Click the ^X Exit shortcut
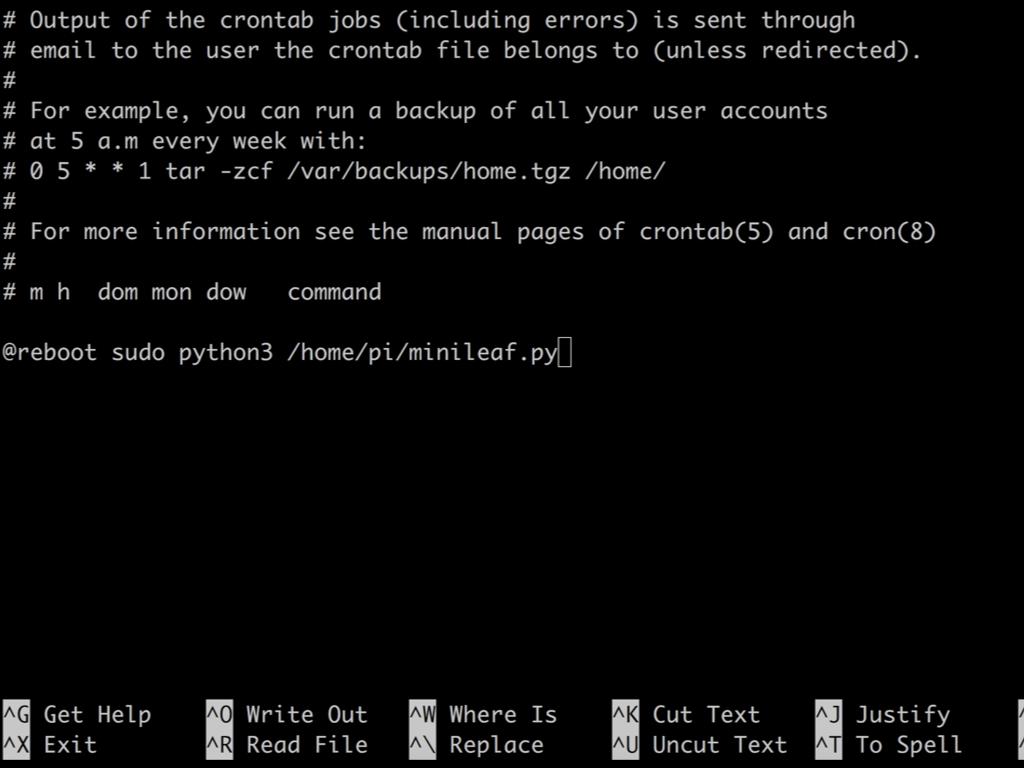The height and width of the screenshot is (768, 1024). 50,744
